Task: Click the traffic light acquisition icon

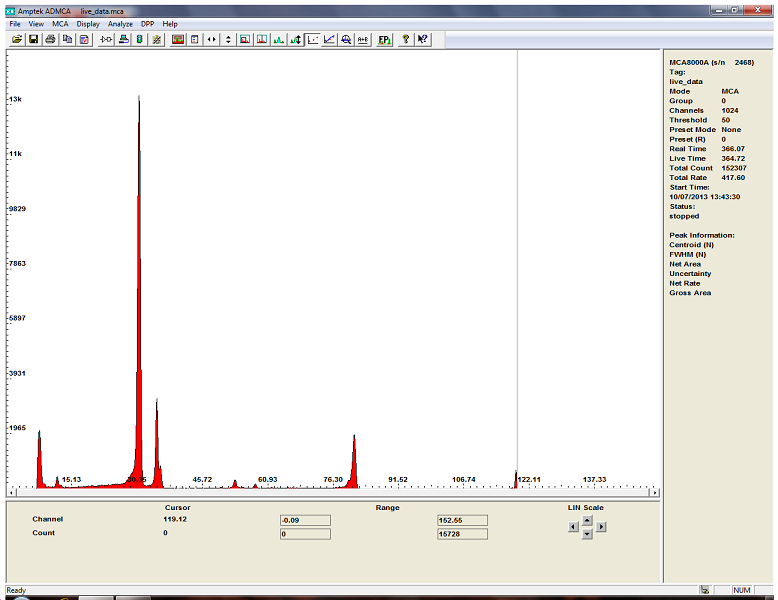Action: pyautogui.click(x=140, y=39)
